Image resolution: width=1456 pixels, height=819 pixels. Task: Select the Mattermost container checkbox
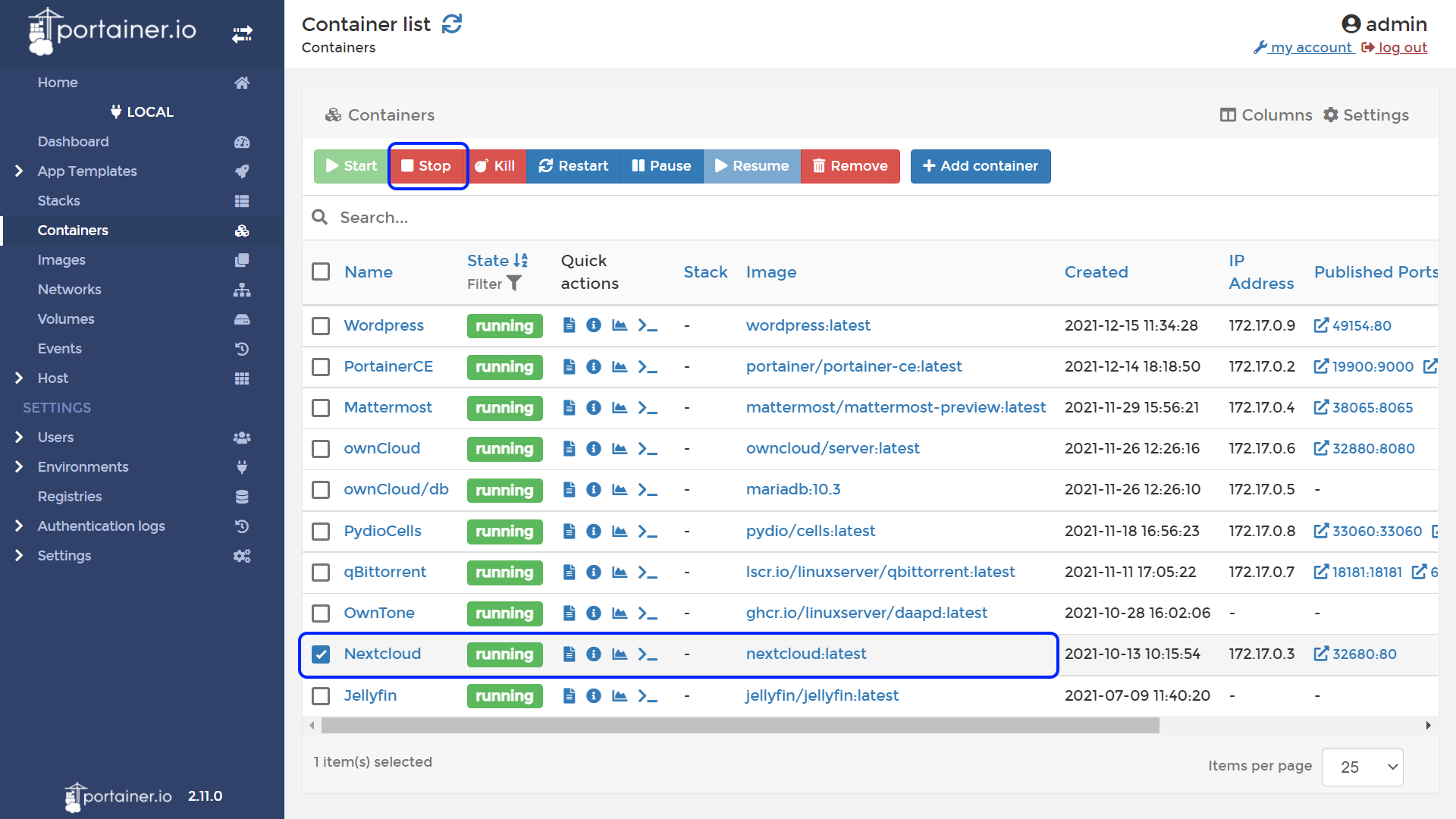(x=321, y=408)
